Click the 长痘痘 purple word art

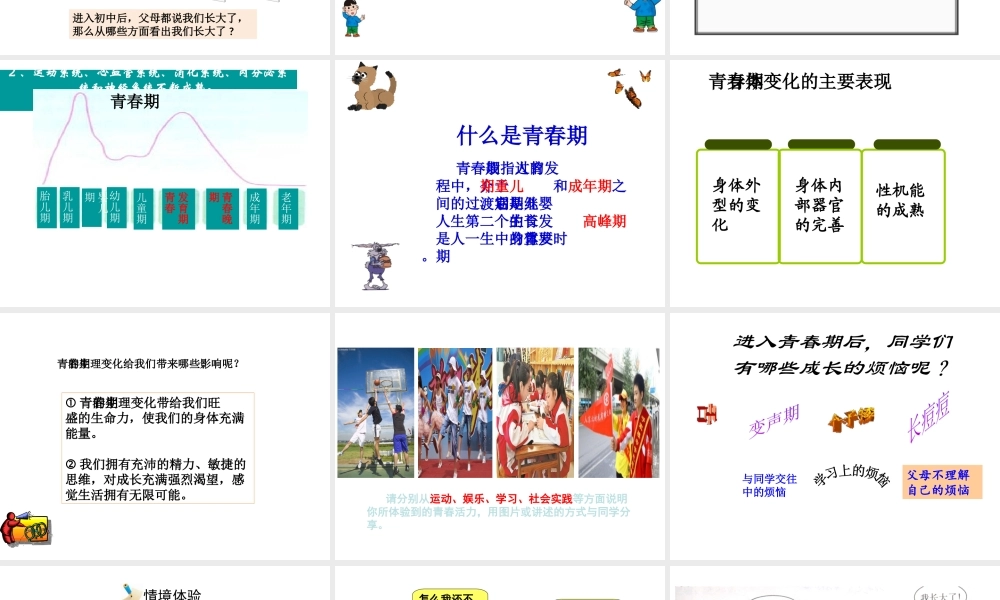pos(929,416)
